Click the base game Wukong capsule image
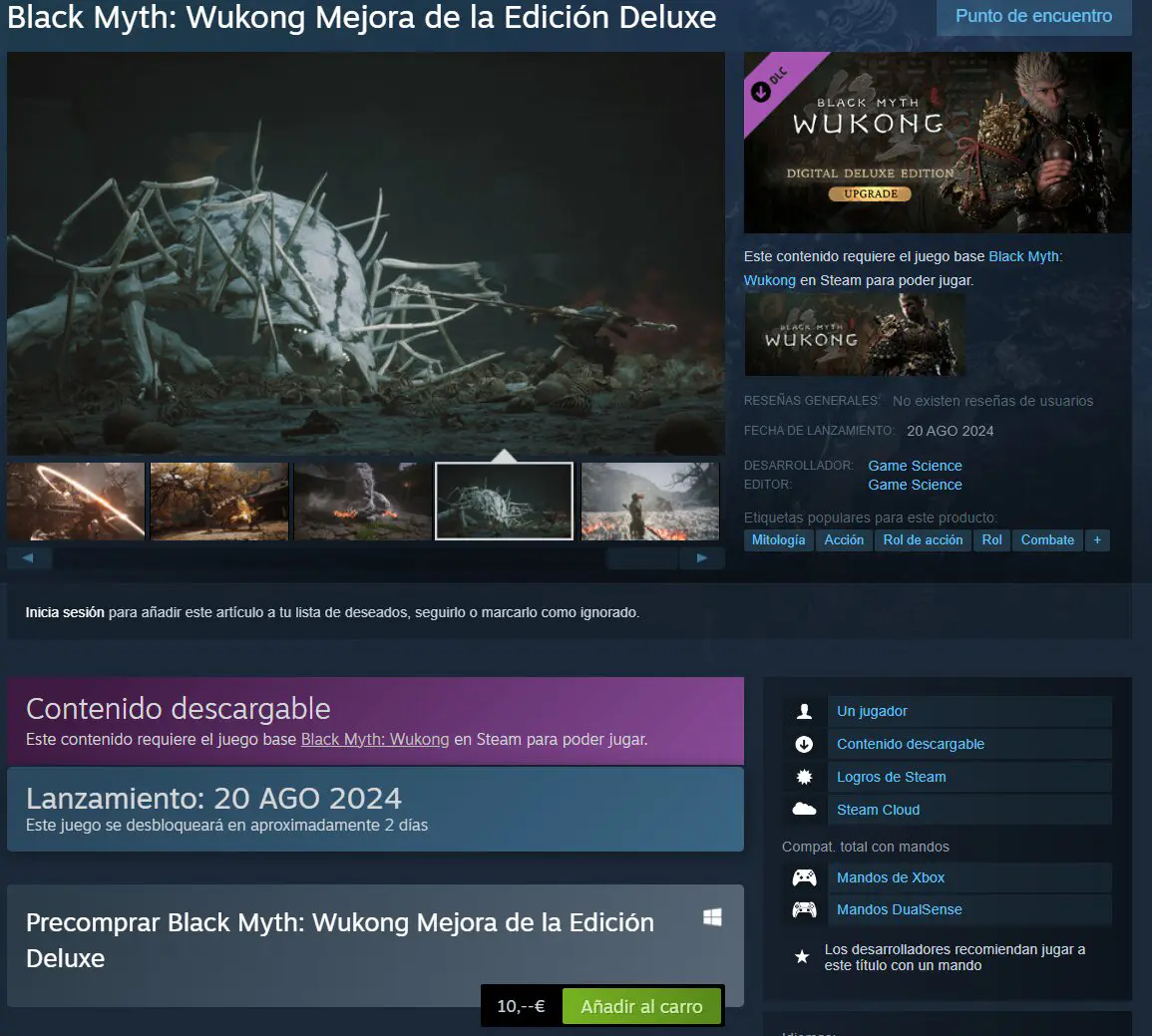The image size is (1152, 1036). [x=855, y=335]
